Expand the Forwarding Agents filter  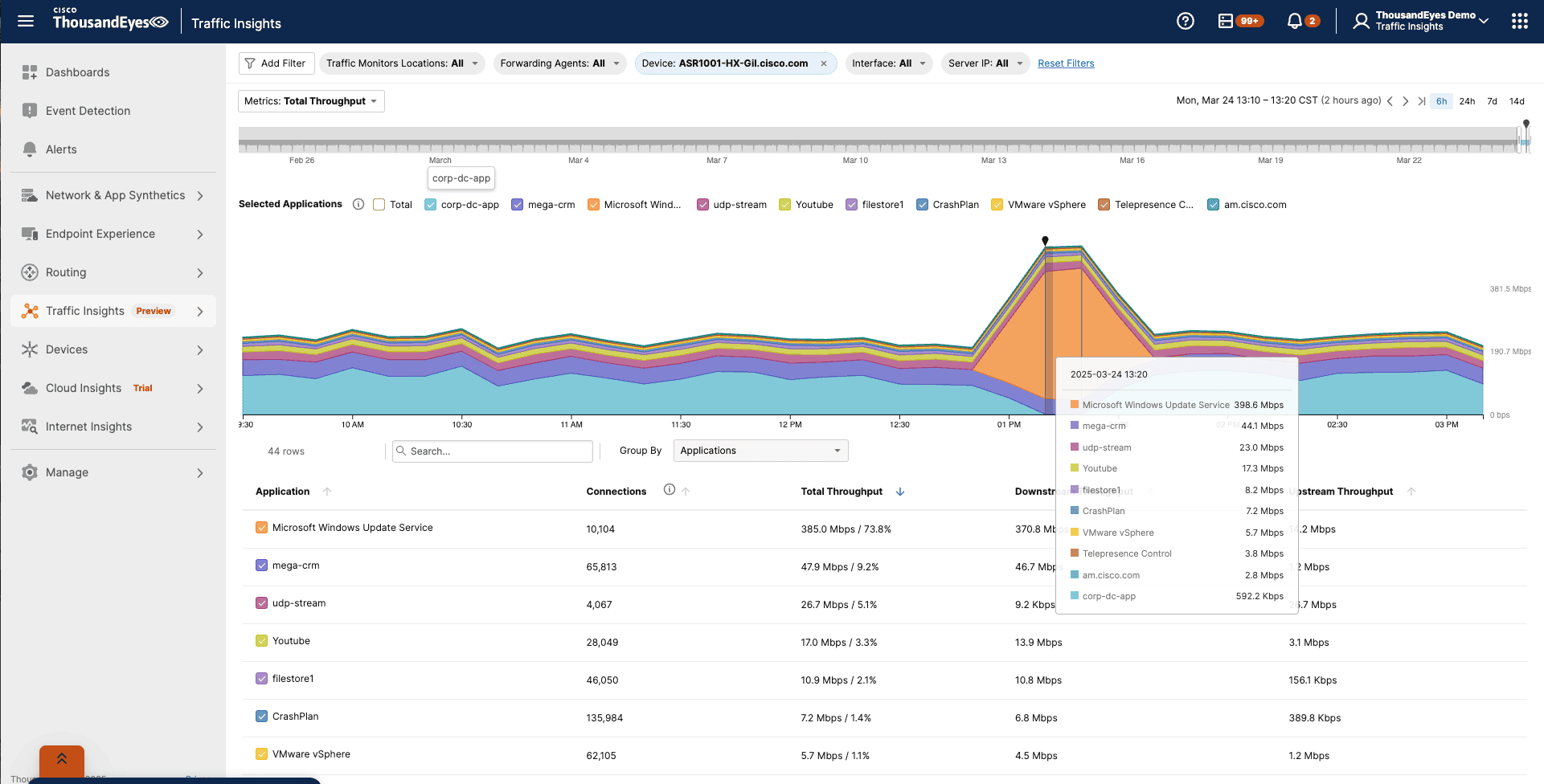559,63
